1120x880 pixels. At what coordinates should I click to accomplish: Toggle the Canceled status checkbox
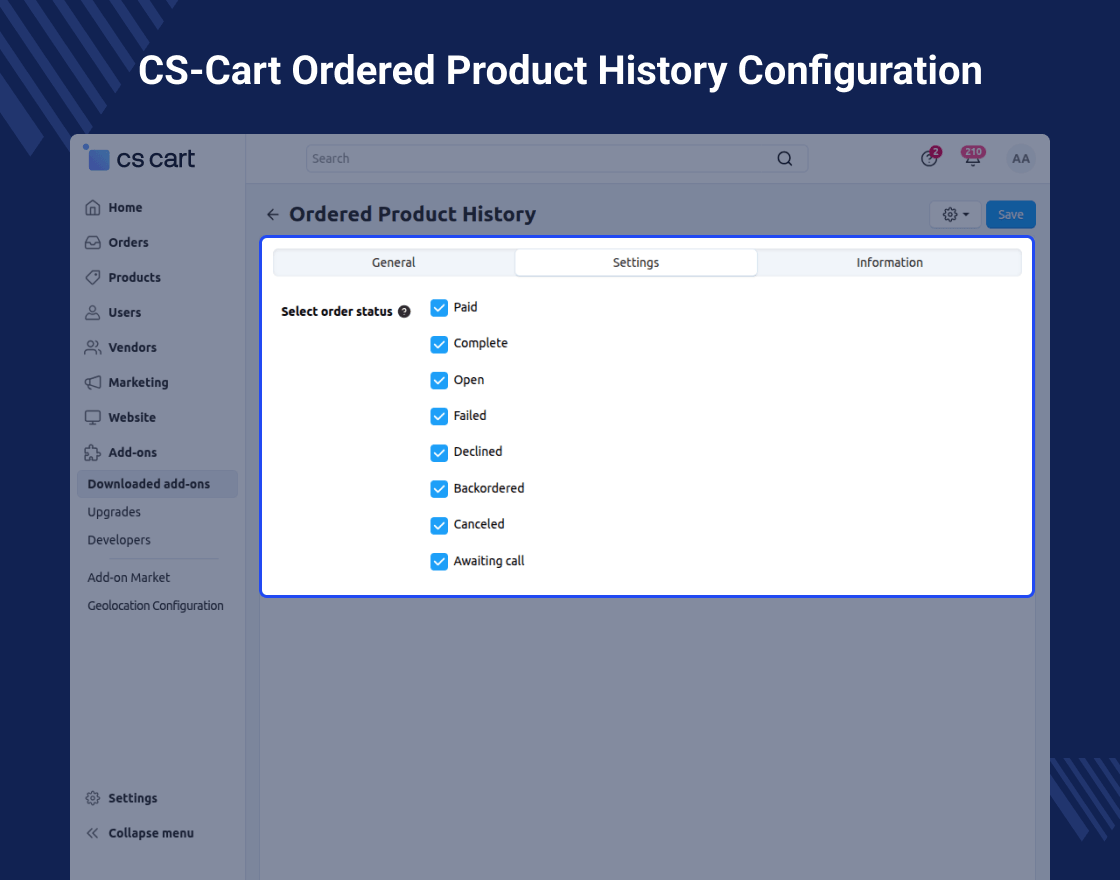coord(439,526)
